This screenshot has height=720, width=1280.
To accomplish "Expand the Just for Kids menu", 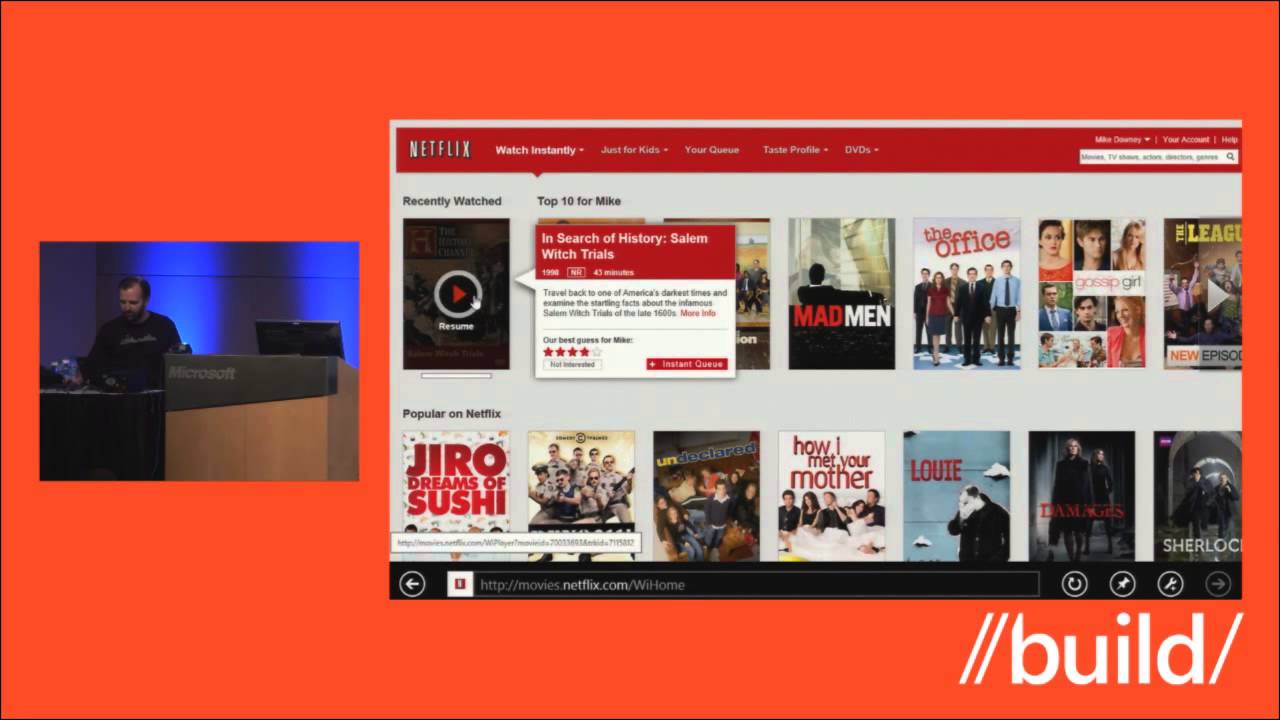I will click(634, 150).
